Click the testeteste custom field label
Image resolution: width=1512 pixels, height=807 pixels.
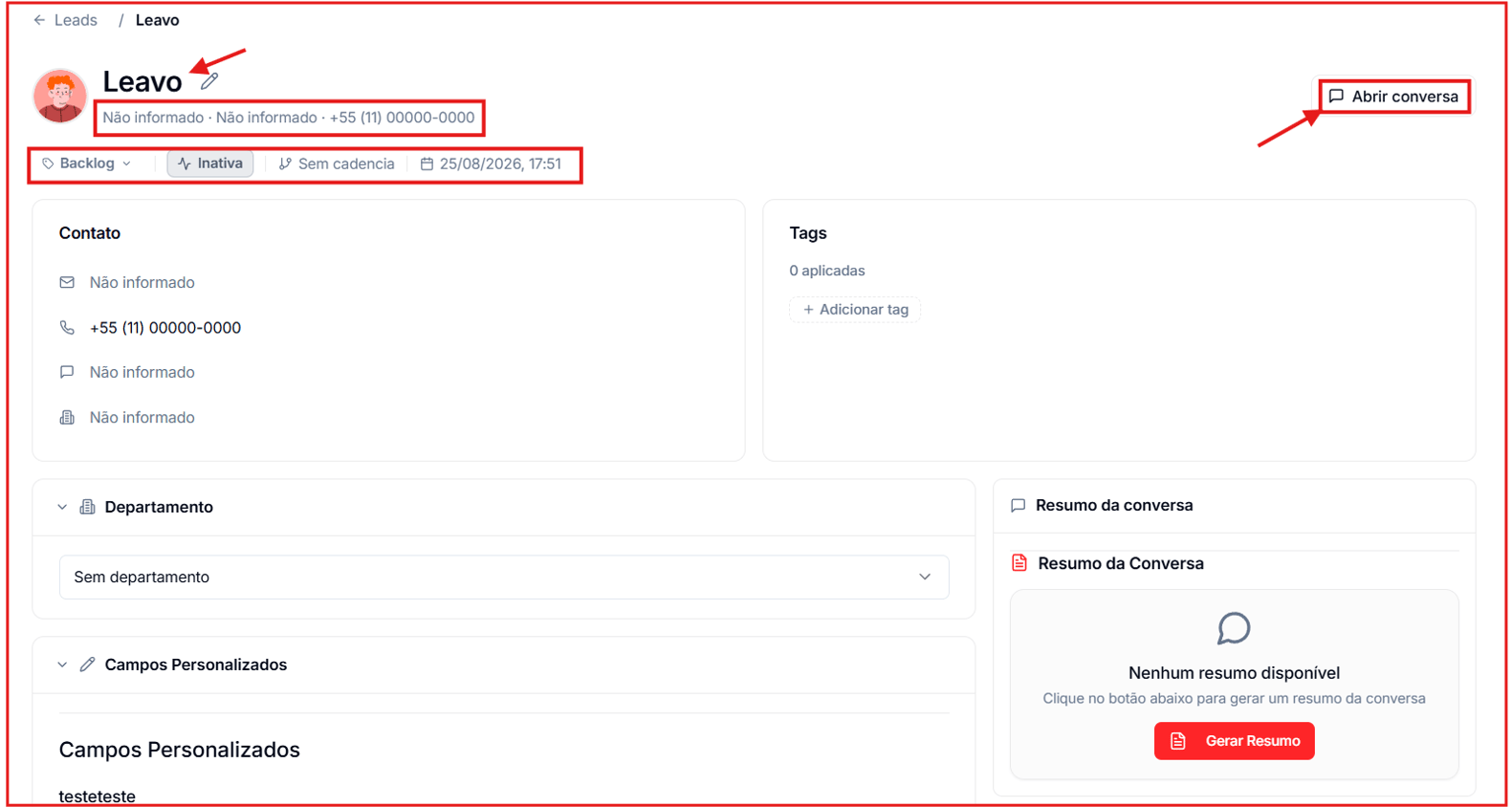(97, 796)
